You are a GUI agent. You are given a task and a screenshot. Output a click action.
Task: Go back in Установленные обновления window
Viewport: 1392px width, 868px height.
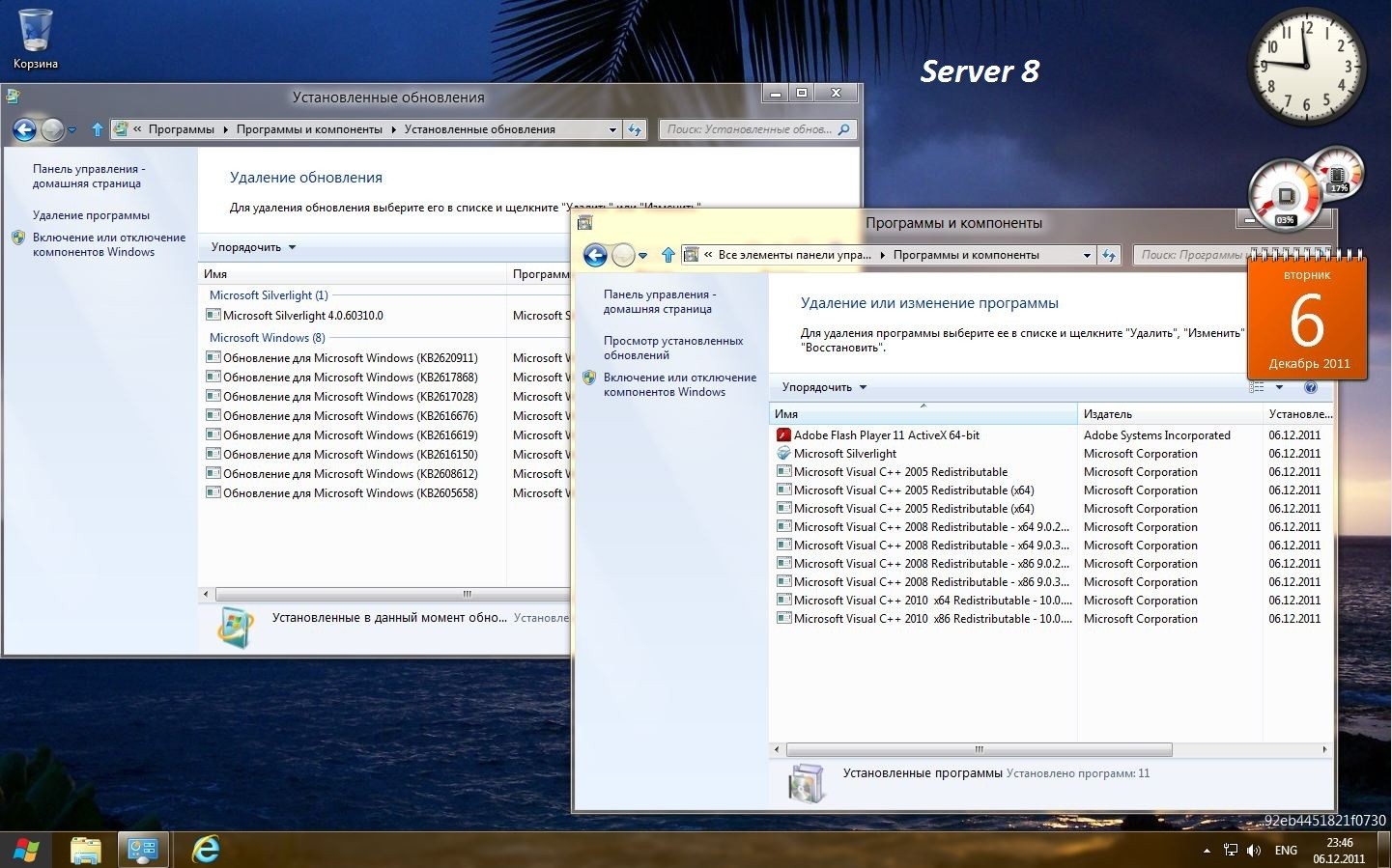[x=24, y=129]
